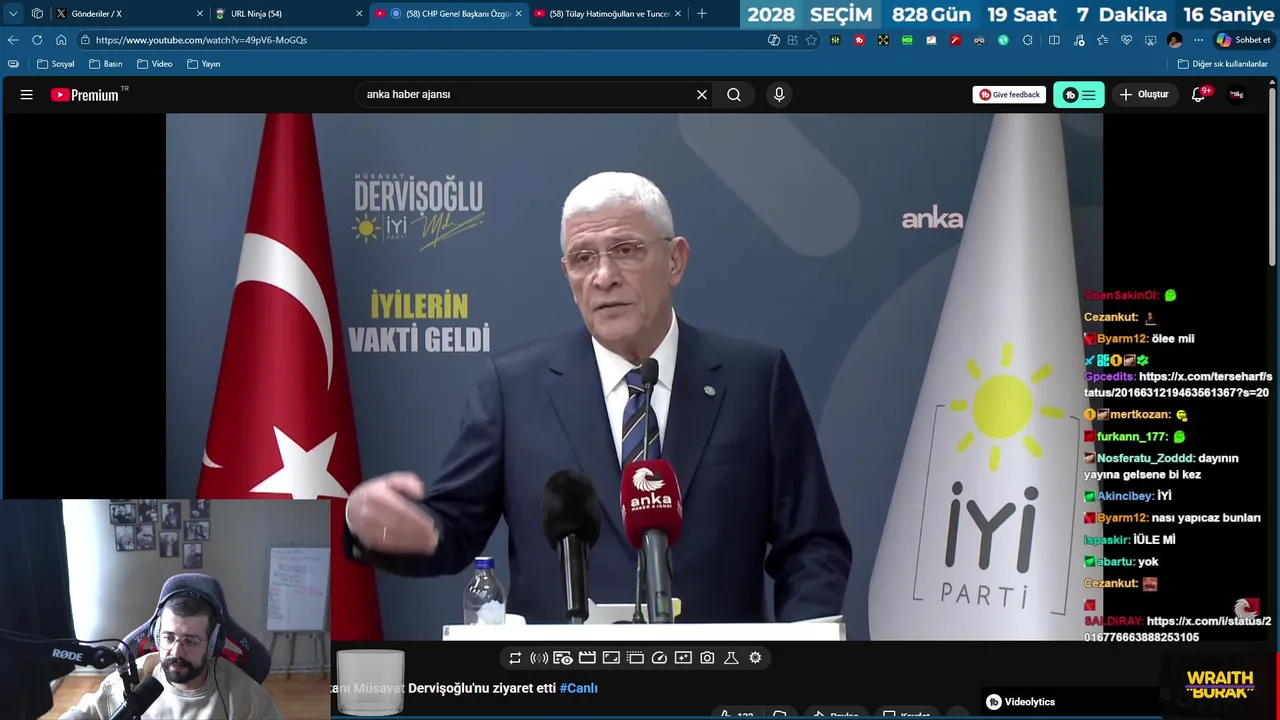This screenshot has height=720, width=1280.
Task: Toggle the cinema mode frame icon in the player toolbar
Action: (611, 658)
